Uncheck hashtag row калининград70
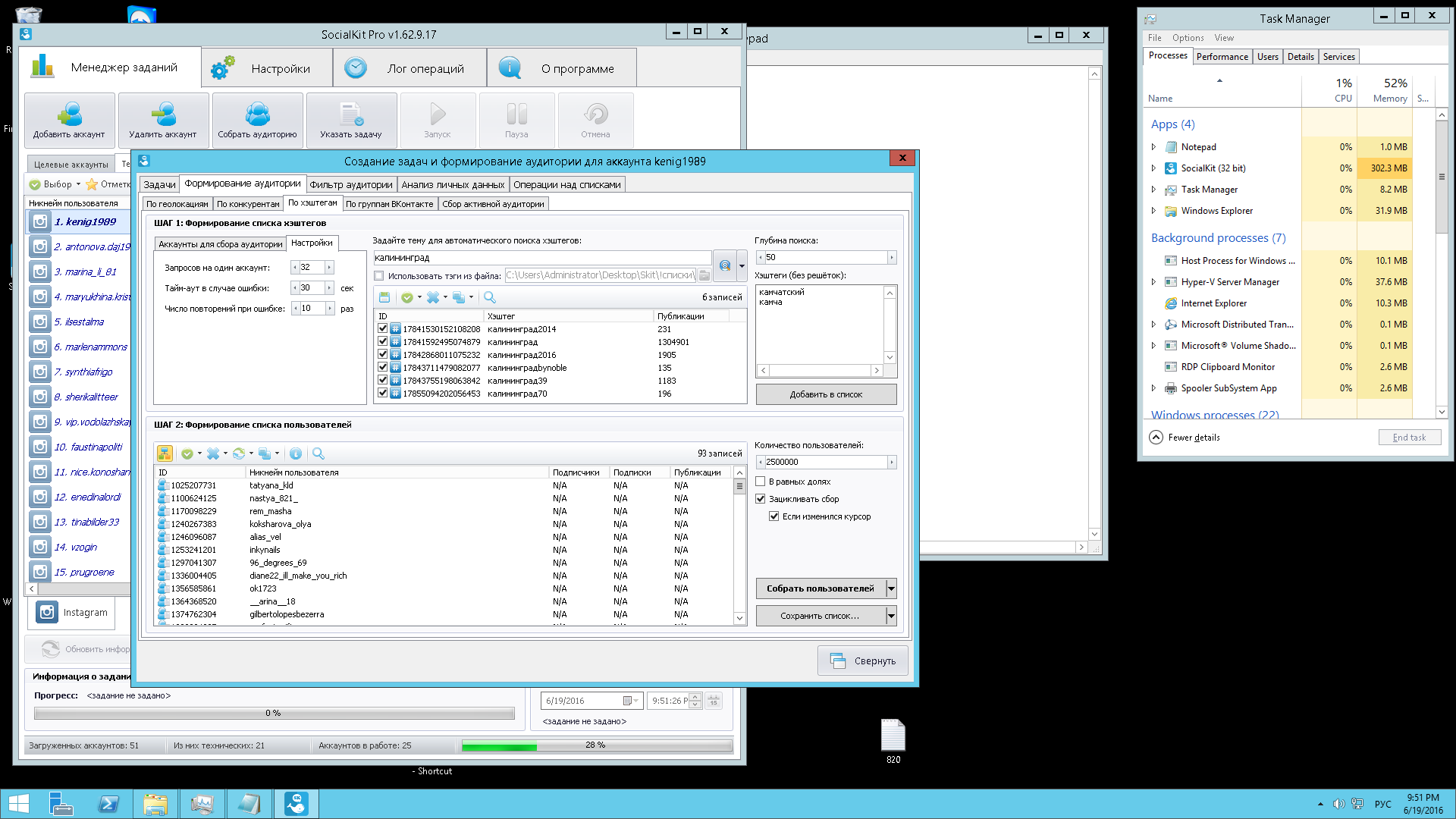 (x=383, y=394)
